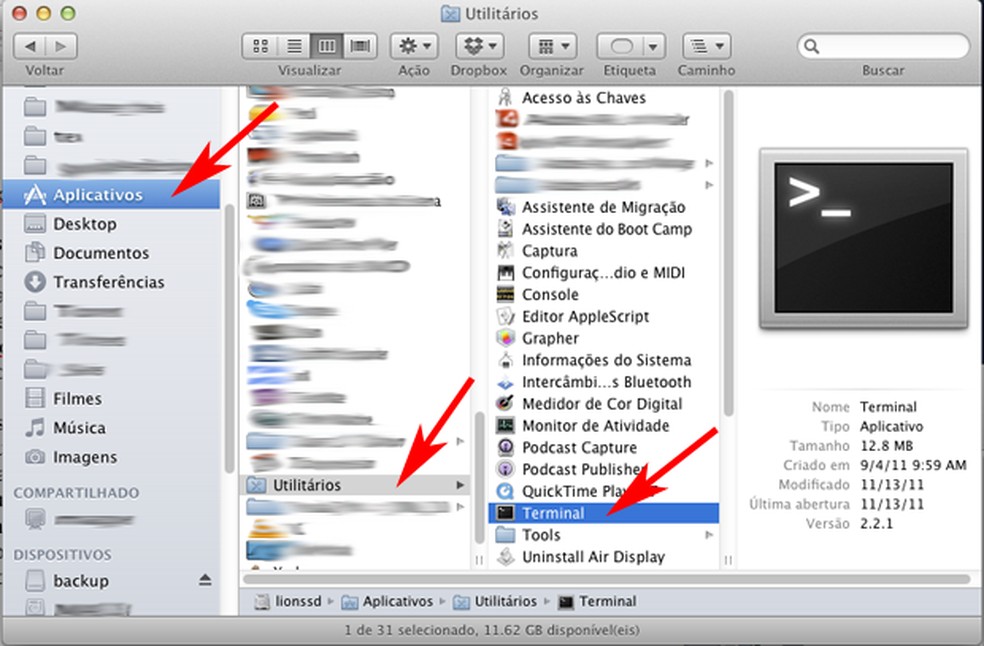Click Medidor de Cor Digital icon
Screen dimensions: 984x646
(x=505, y=404)
